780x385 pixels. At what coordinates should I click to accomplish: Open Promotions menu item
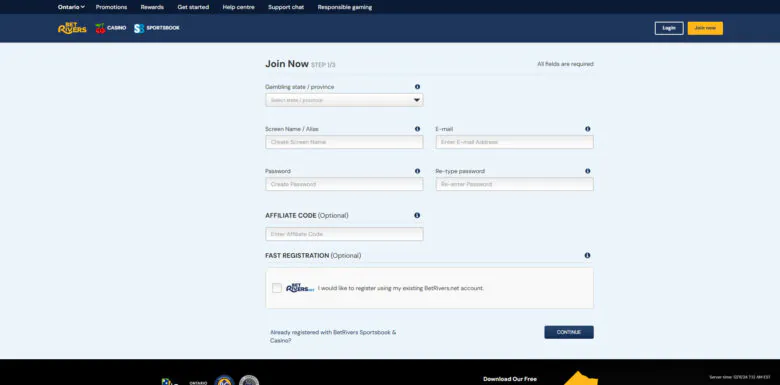click(111, 7)
